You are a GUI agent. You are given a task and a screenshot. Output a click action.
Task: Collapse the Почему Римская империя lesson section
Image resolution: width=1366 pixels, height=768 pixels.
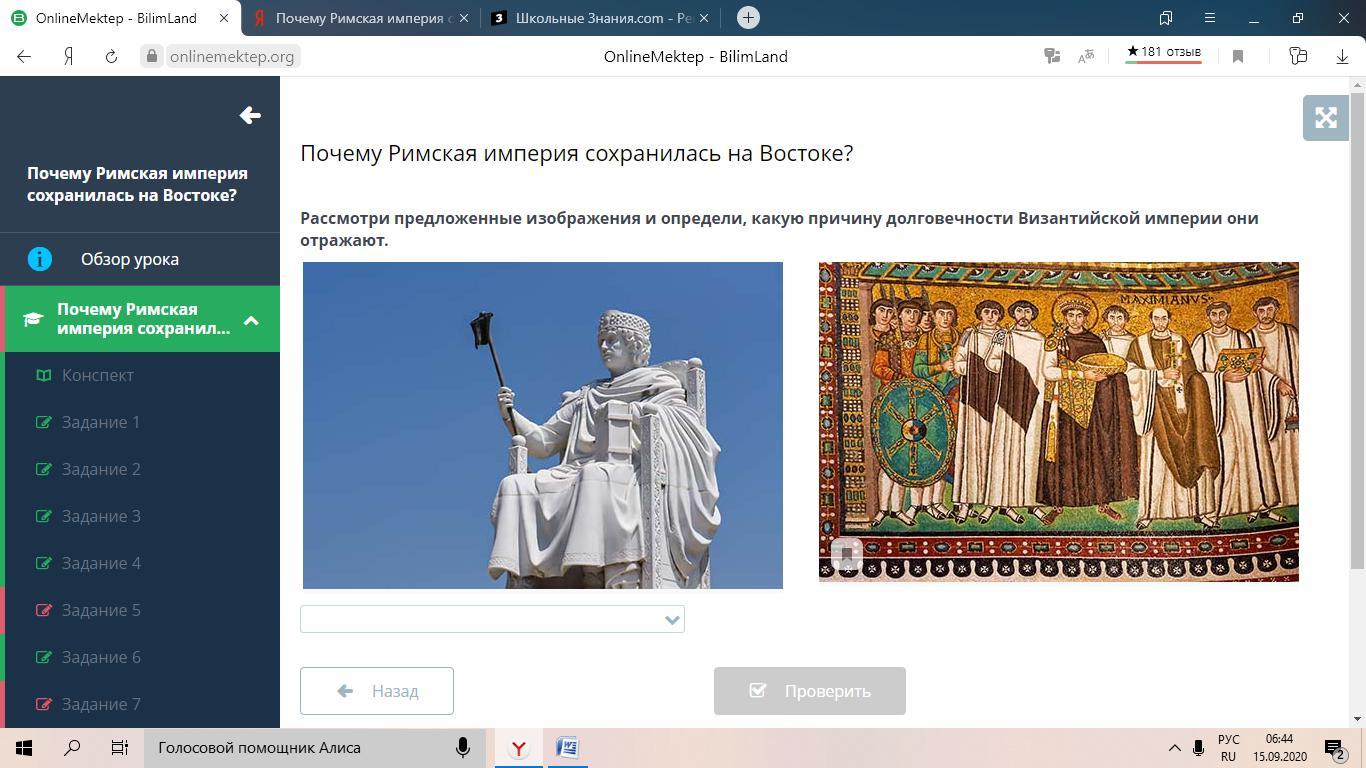(251, 320)
